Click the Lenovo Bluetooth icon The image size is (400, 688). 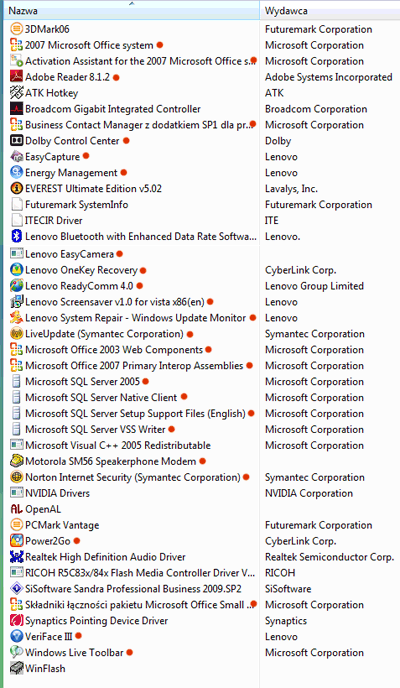(16, 236)
